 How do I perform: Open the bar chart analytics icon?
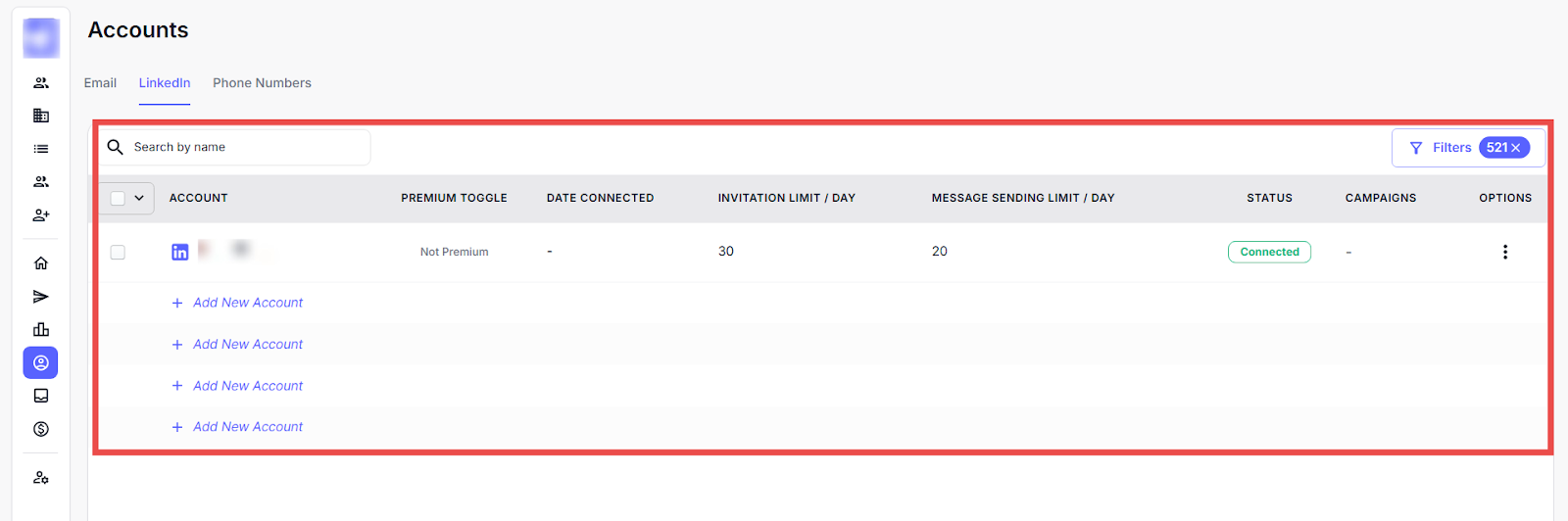(41, 330)
